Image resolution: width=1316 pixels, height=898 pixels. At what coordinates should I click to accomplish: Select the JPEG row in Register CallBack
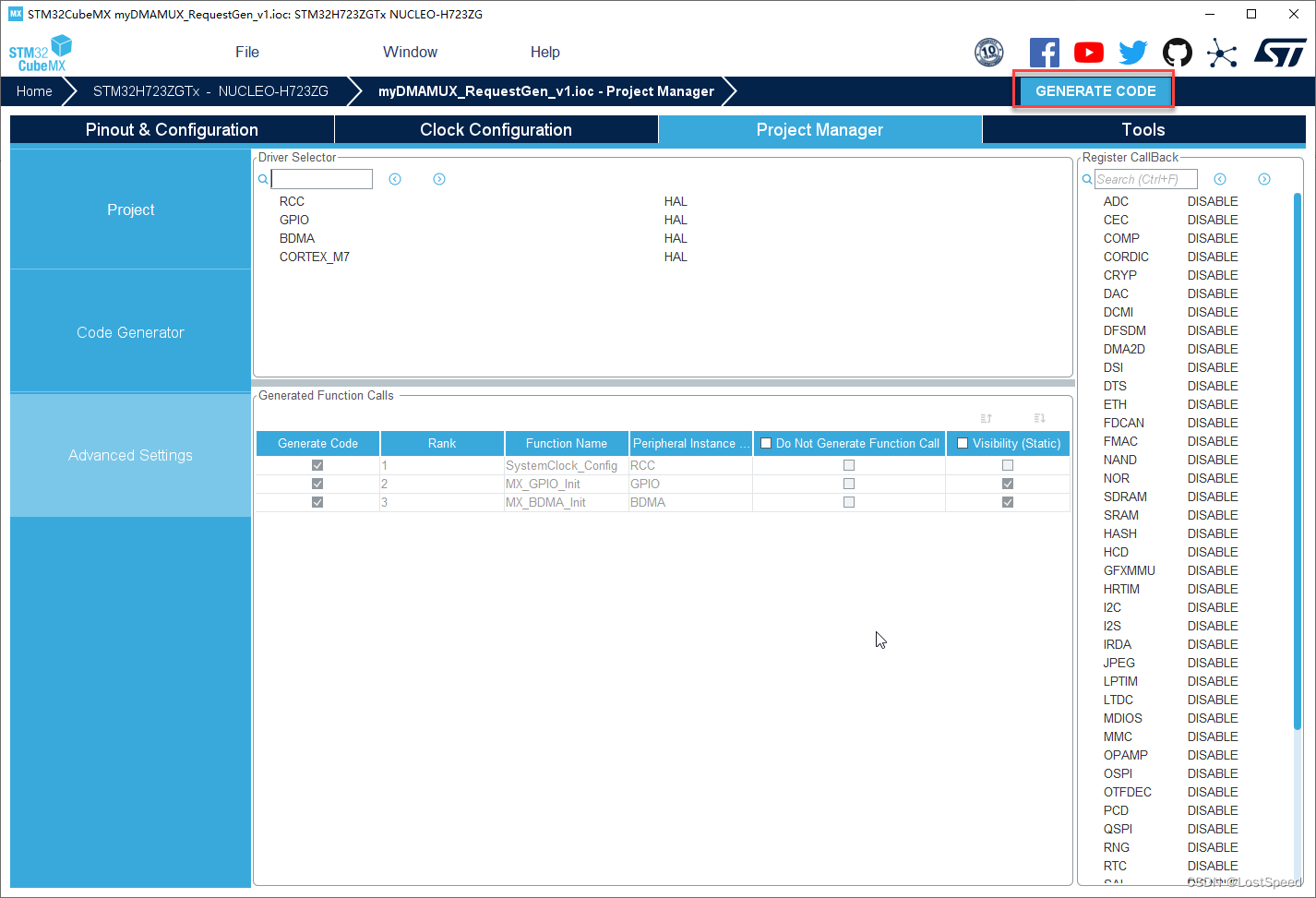tap(1172, 663)
